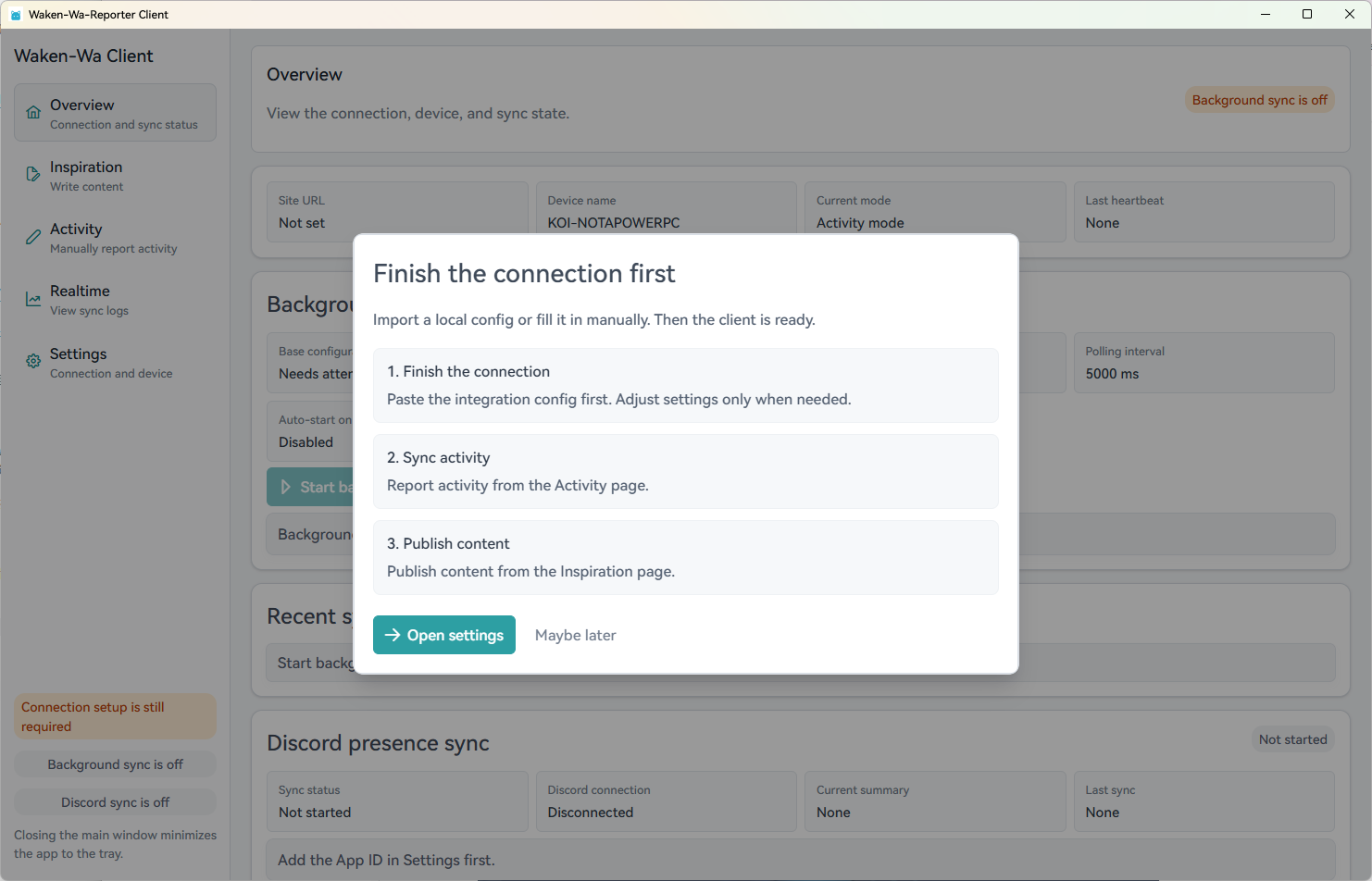Maximize the Waken-Wa-Reporter Client window
The width and height of the screenshot is (1372, 881).
pyautogui.click(x=1307, y=14)
